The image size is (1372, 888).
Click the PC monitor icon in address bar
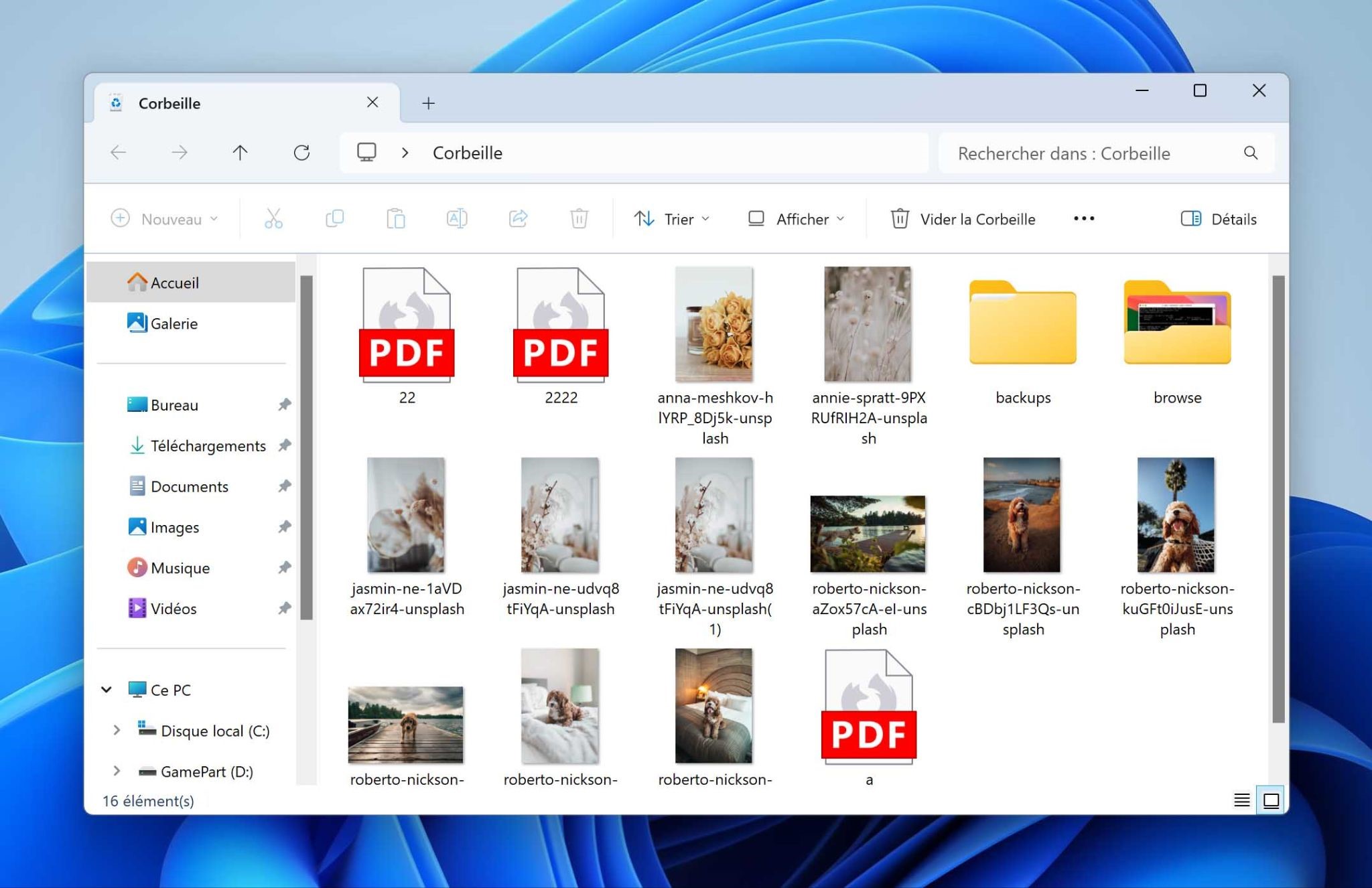click(366, 153)
